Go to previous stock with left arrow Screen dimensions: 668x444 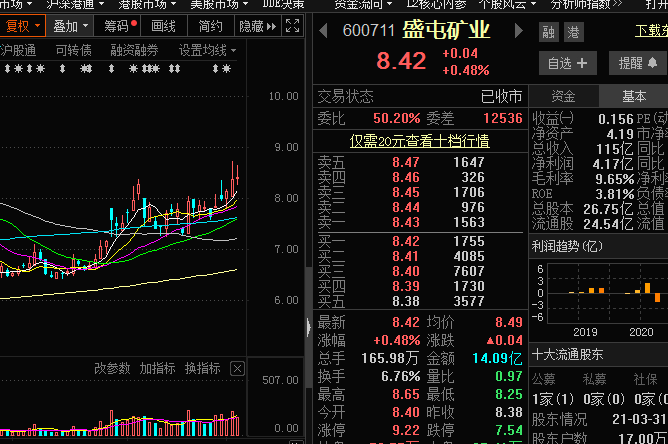(x=323, y=31)
